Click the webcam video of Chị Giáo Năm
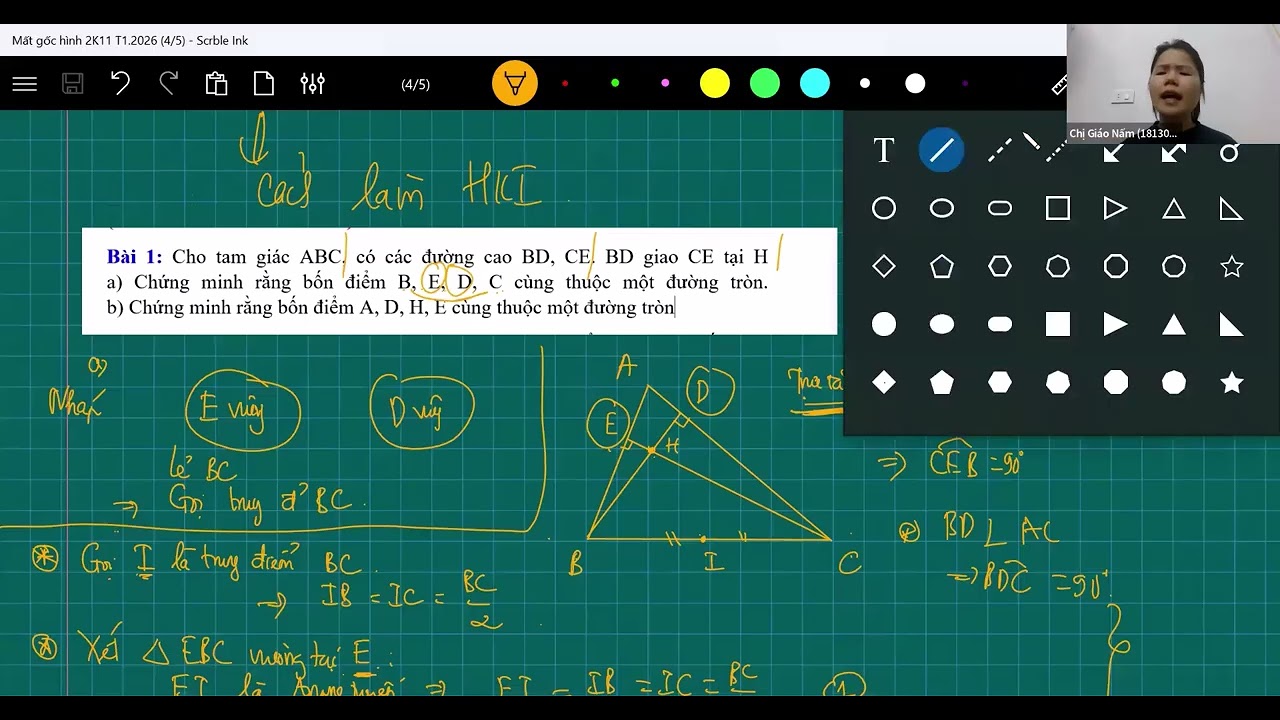1280x720 pixels. 1173,84
